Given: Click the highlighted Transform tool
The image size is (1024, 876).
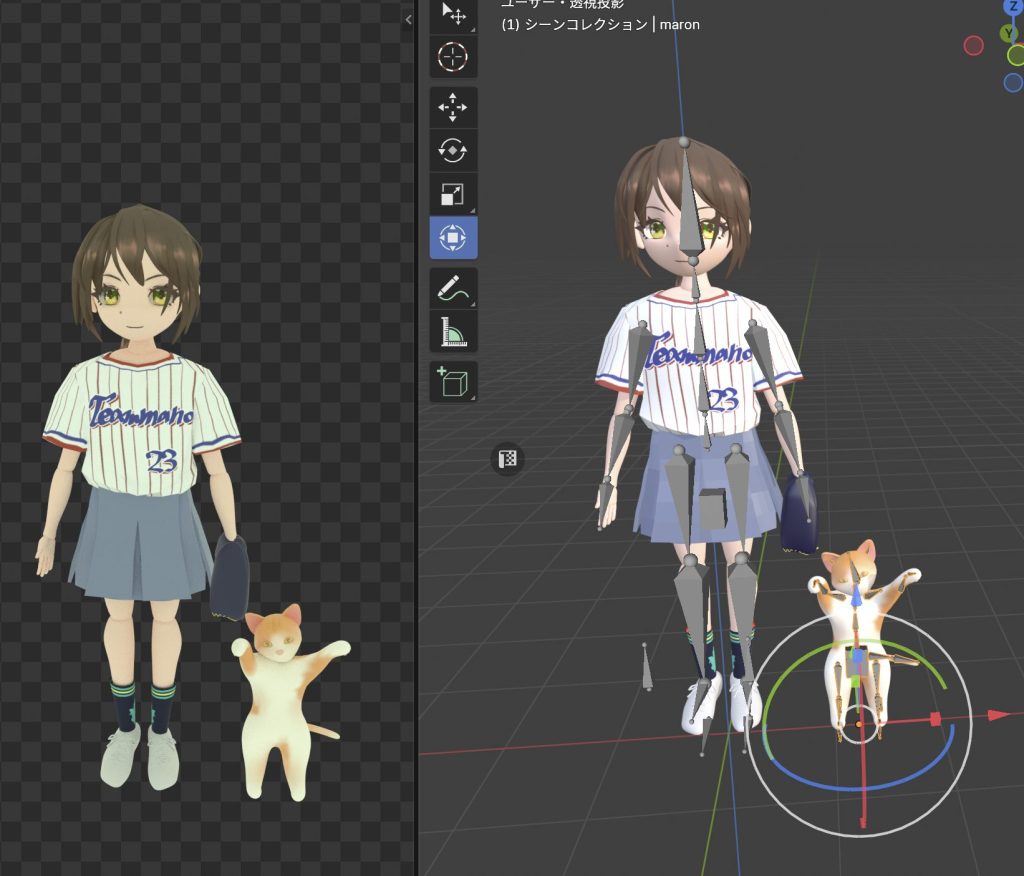Looking at the screenshot, I should pyautogui.click(x=453, y=239).
